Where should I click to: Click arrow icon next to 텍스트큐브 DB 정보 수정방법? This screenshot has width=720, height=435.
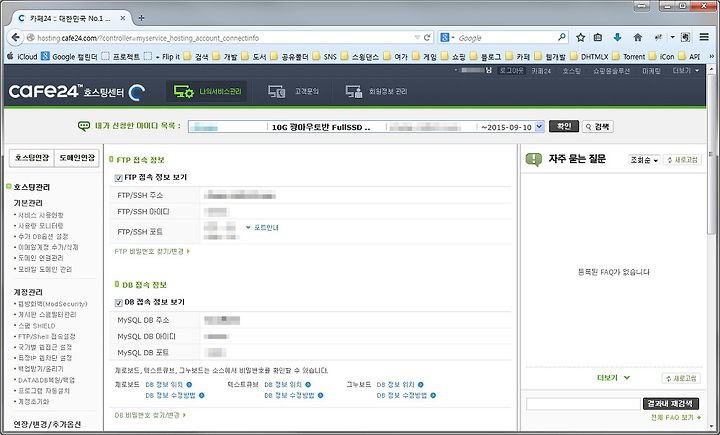(x=320, y=395)
